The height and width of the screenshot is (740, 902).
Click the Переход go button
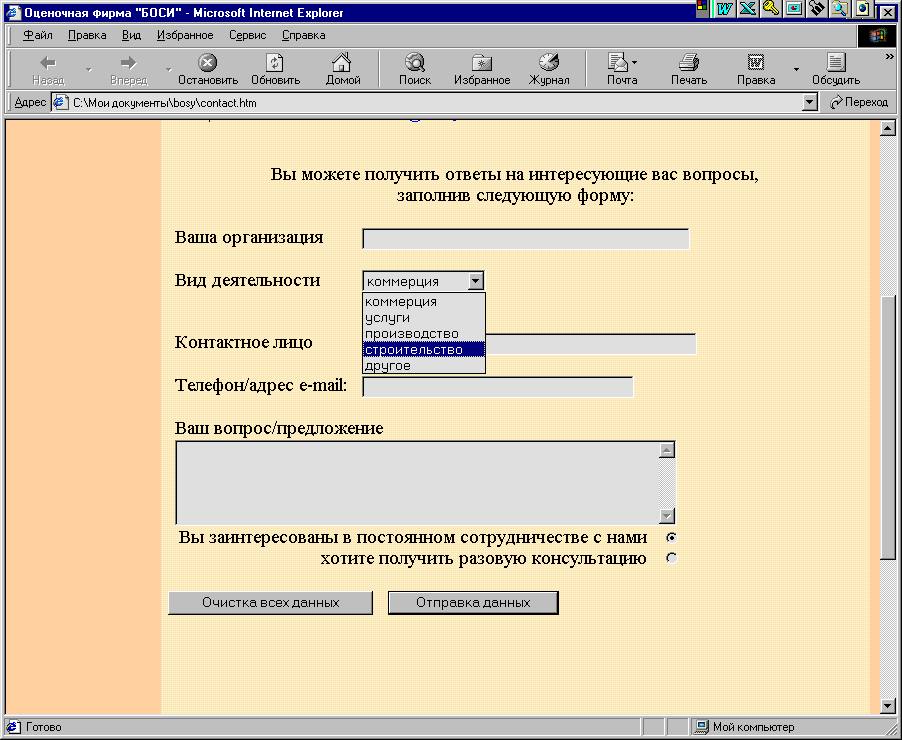point(859,102)
